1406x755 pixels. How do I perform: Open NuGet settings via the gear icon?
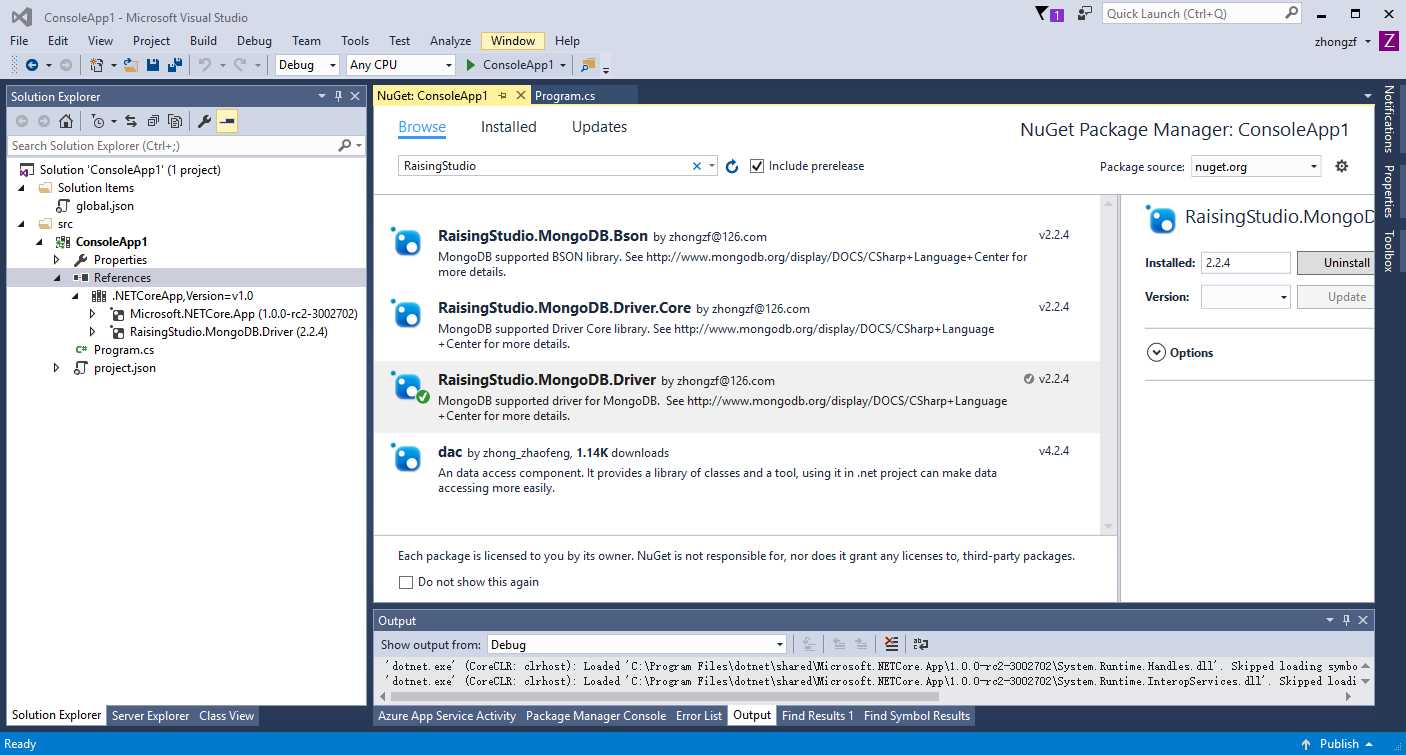(1342, 166)
